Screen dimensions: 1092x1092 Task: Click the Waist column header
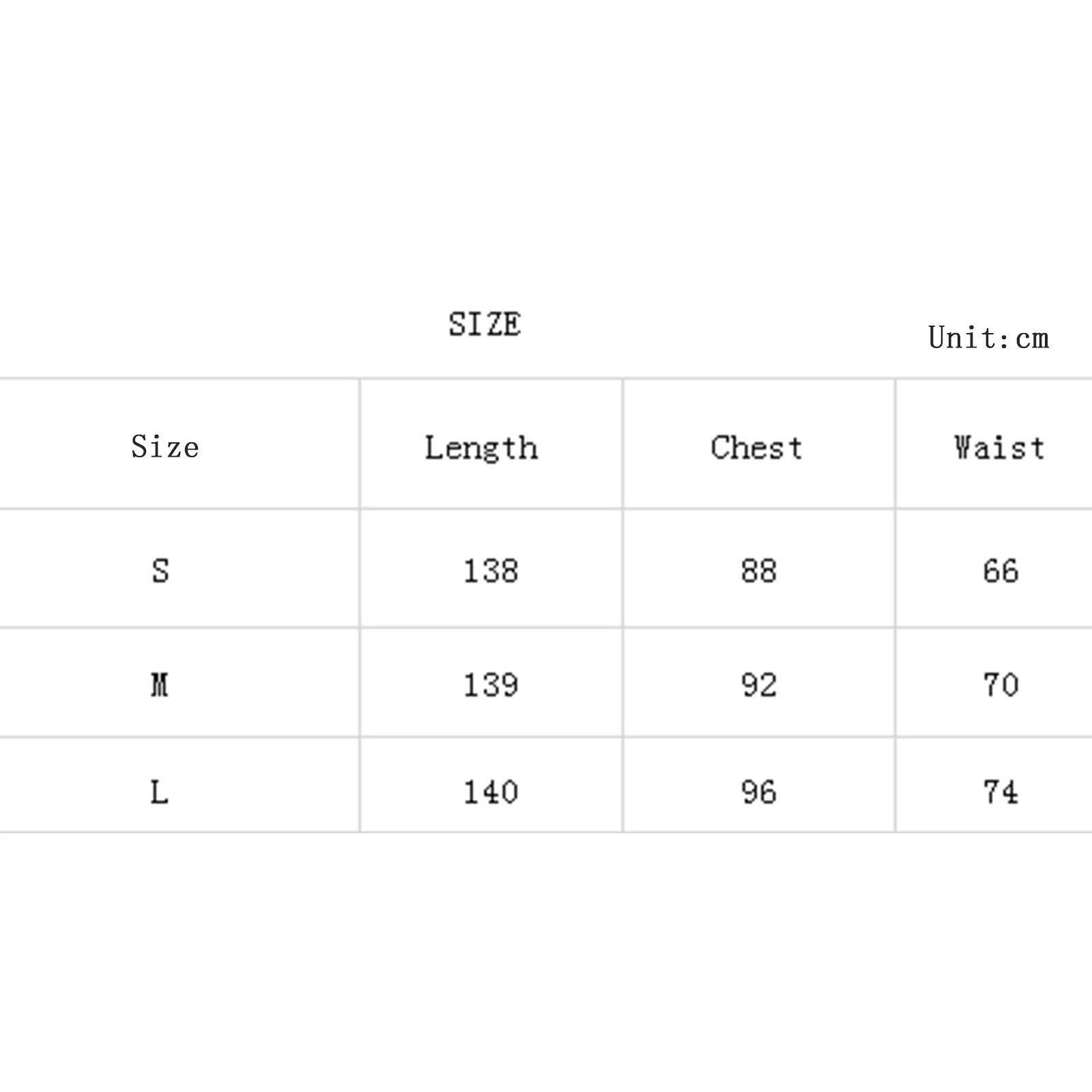1000,448
